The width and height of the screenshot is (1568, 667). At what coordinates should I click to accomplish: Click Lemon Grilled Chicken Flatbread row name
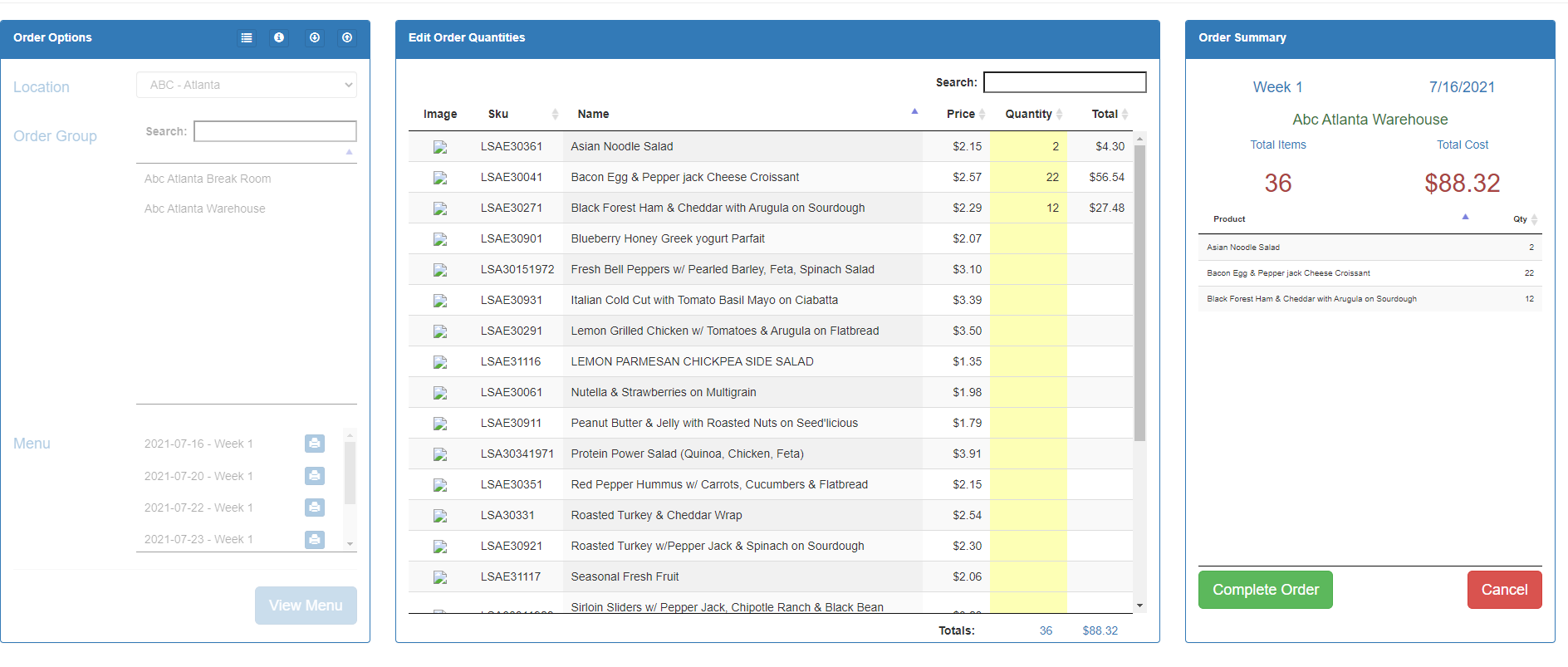[x=725, y=331]
